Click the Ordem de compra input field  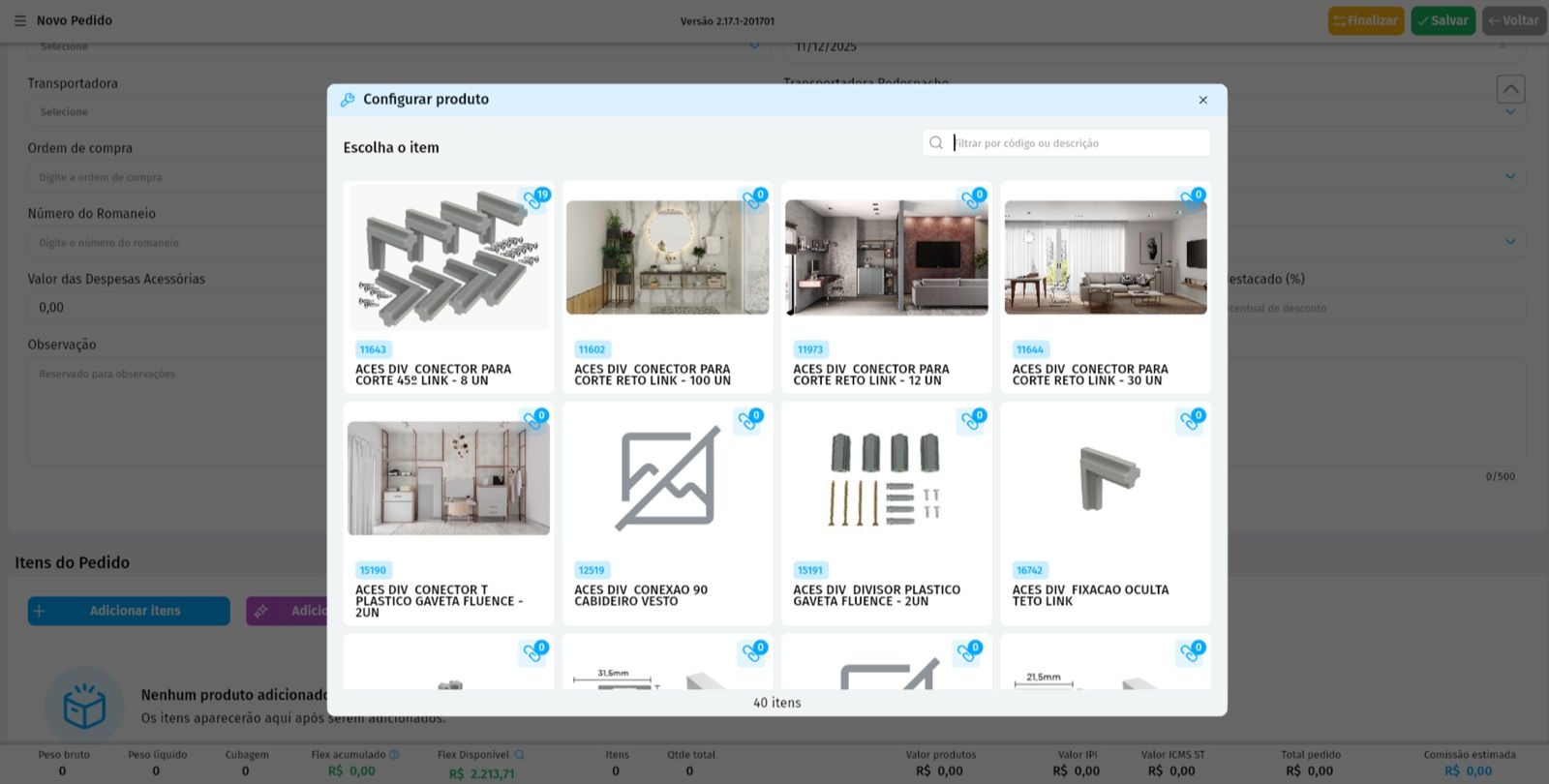[x=176, y=177]
